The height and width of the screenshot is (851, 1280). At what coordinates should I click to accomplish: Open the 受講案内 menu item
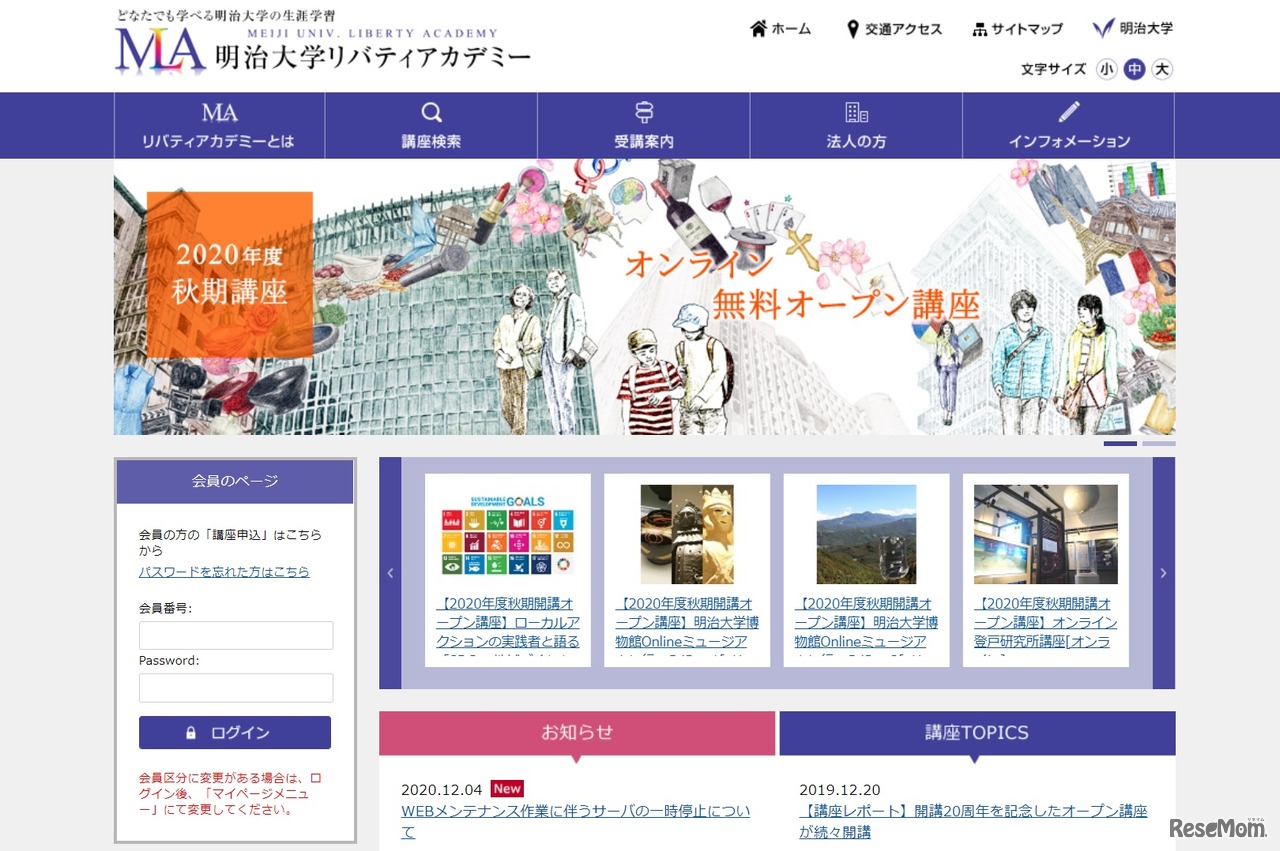(644, 126)
